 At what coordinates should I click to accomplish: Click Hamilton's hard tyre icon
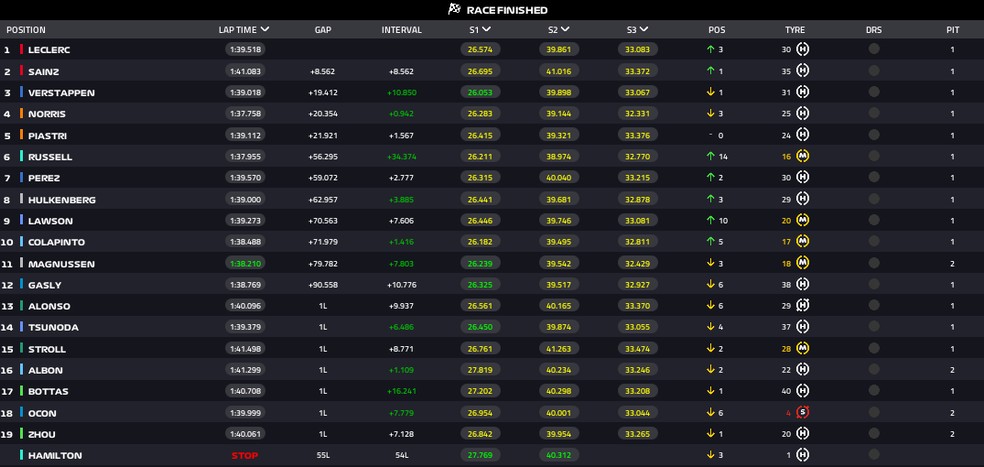pos(802,454)
